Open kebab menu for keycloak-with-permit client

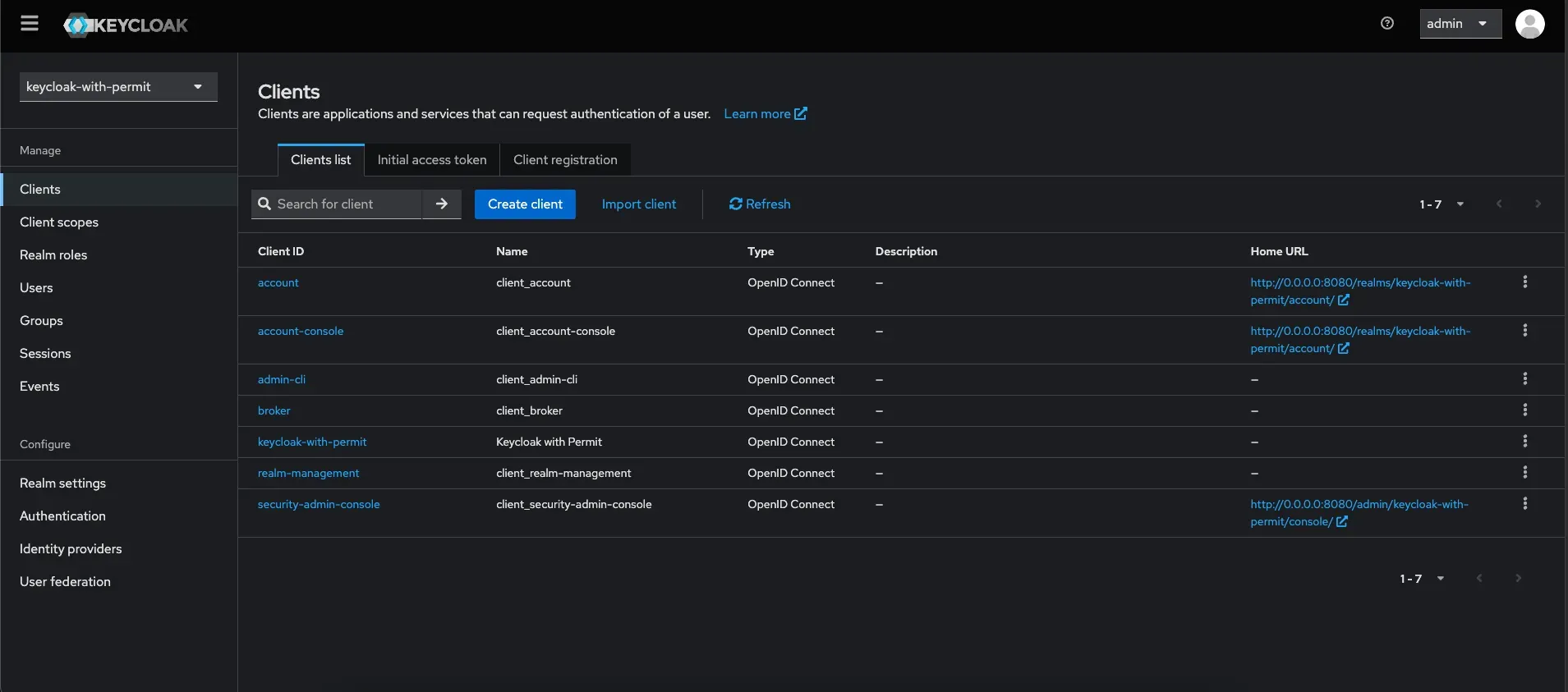(1524, 442)
